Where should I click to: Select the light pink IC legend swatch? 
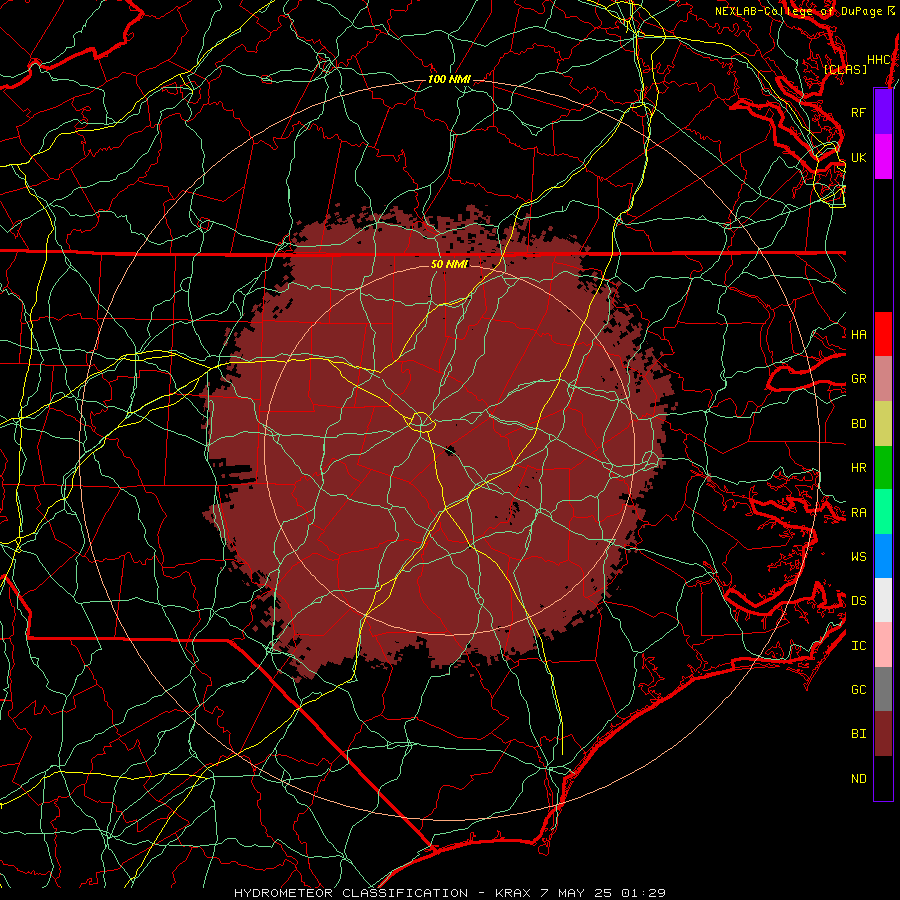coord(883,645)
